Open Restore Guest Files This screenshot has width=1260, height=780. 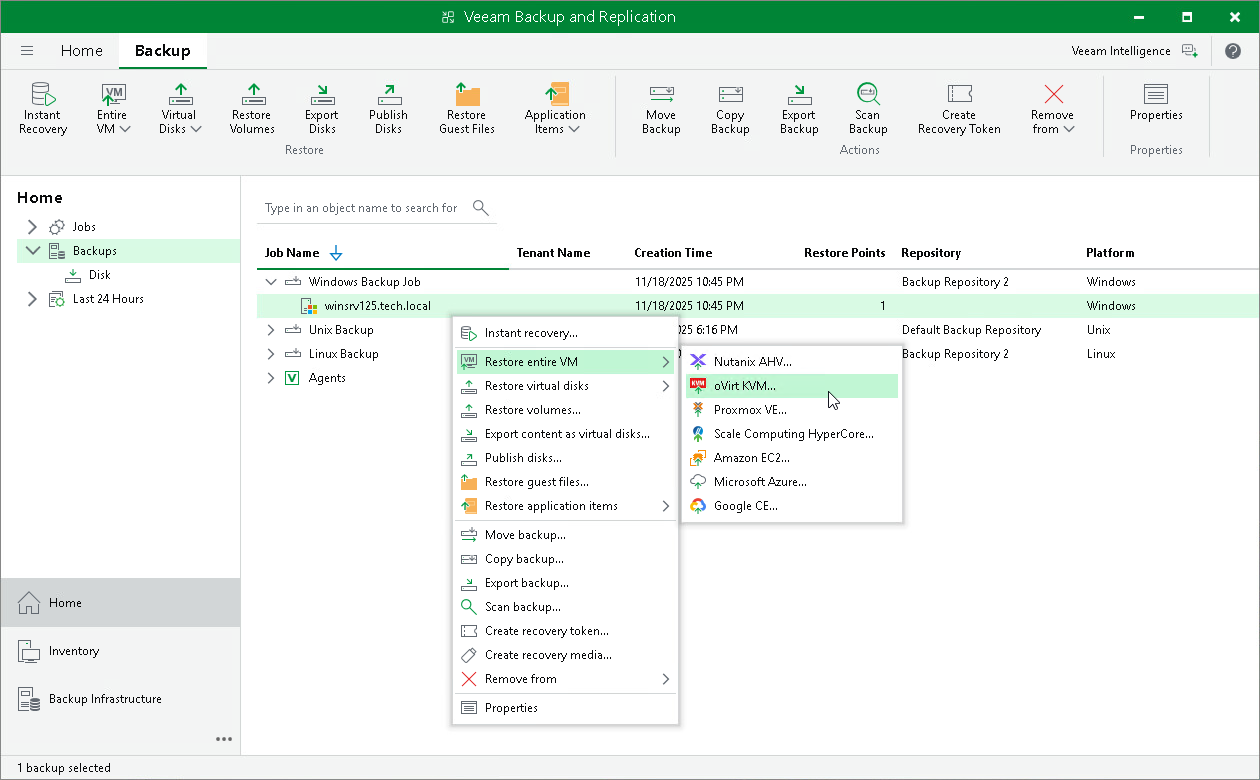[466, 107]
